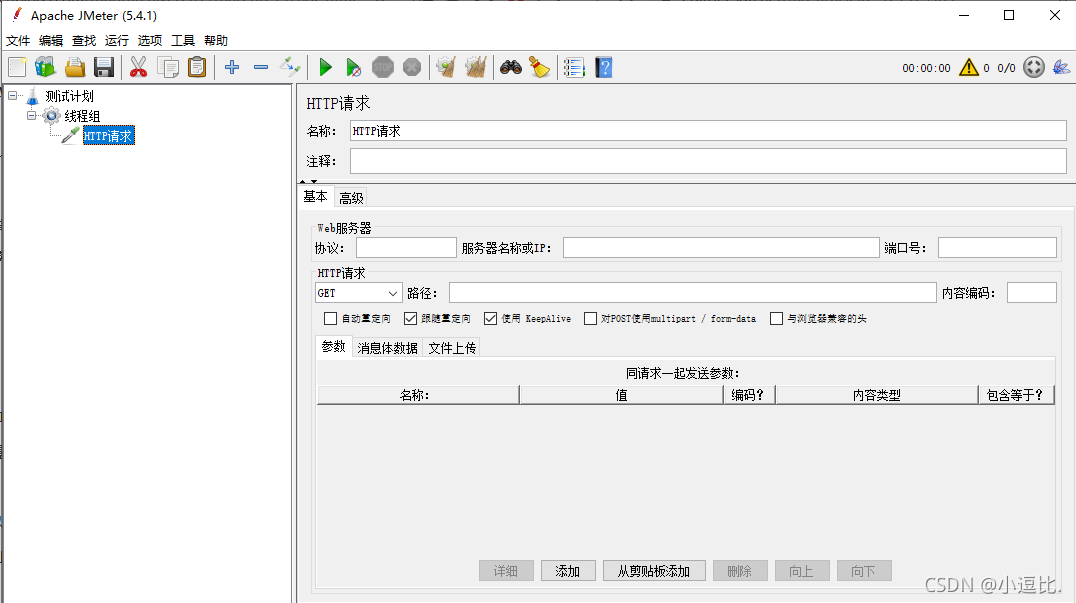Click the remote engines circle icon
The height and width of the screenshot is (603, 1076).
click(1033, 67)
